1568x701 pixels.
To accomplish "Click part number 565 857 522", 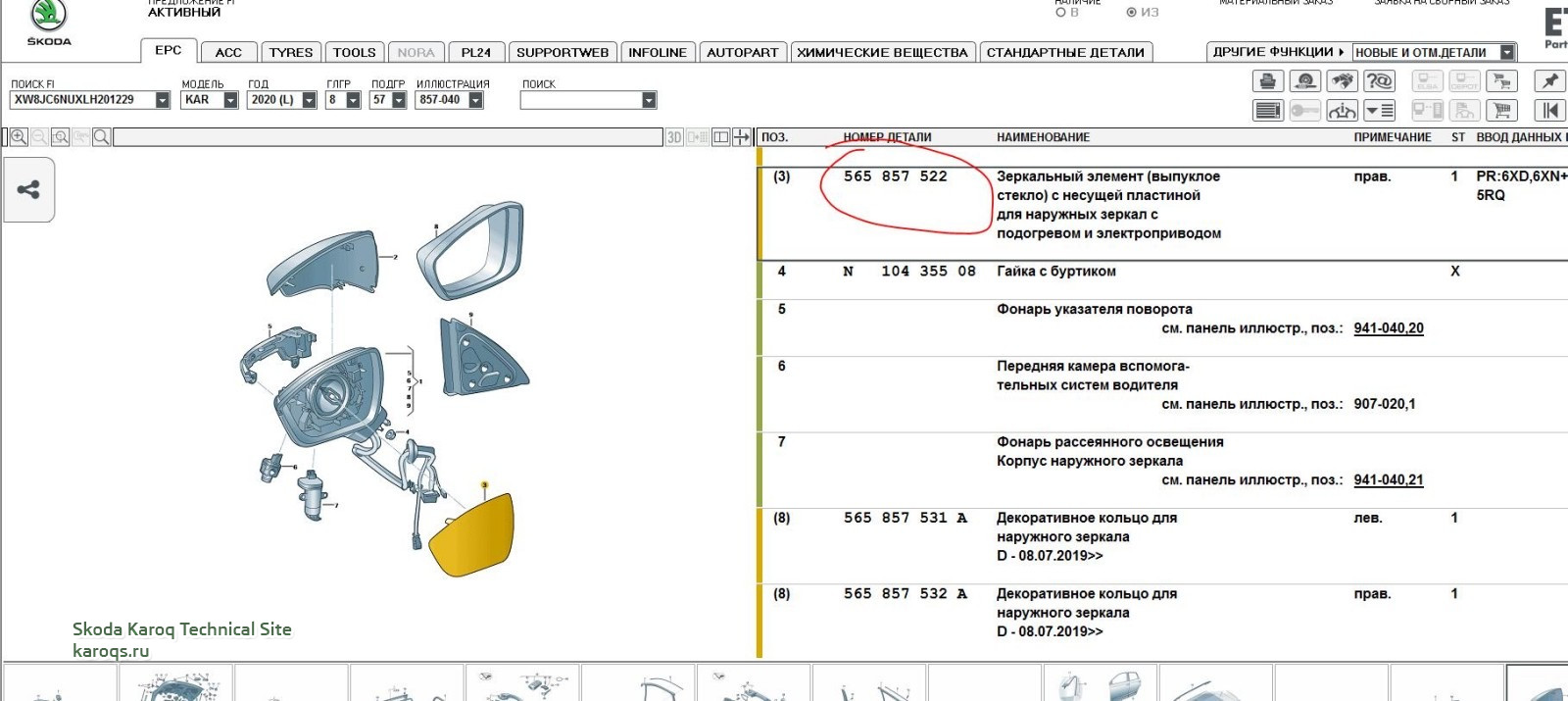I will pyautogui.click(x=895, y=176).
